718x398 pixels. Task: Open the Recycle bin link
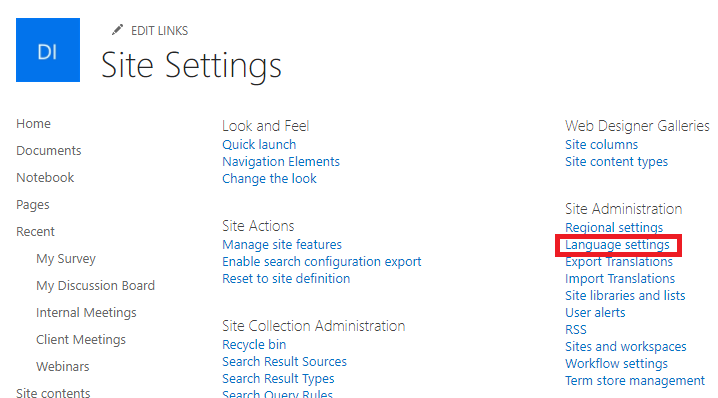[x=254, y=344]
